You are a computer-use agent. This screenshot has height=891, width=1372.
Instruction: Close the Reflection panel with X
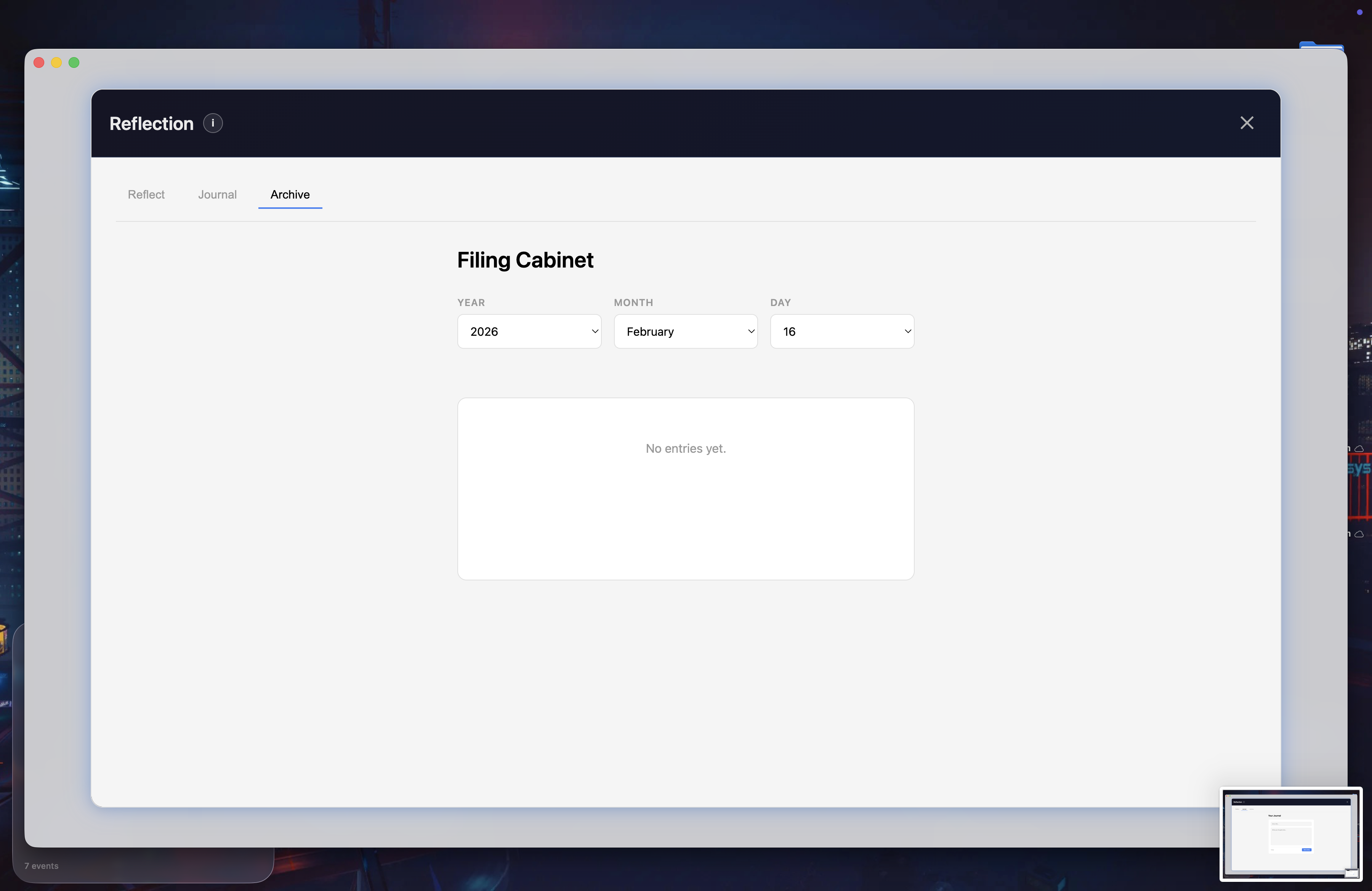tap(1246, 123)
